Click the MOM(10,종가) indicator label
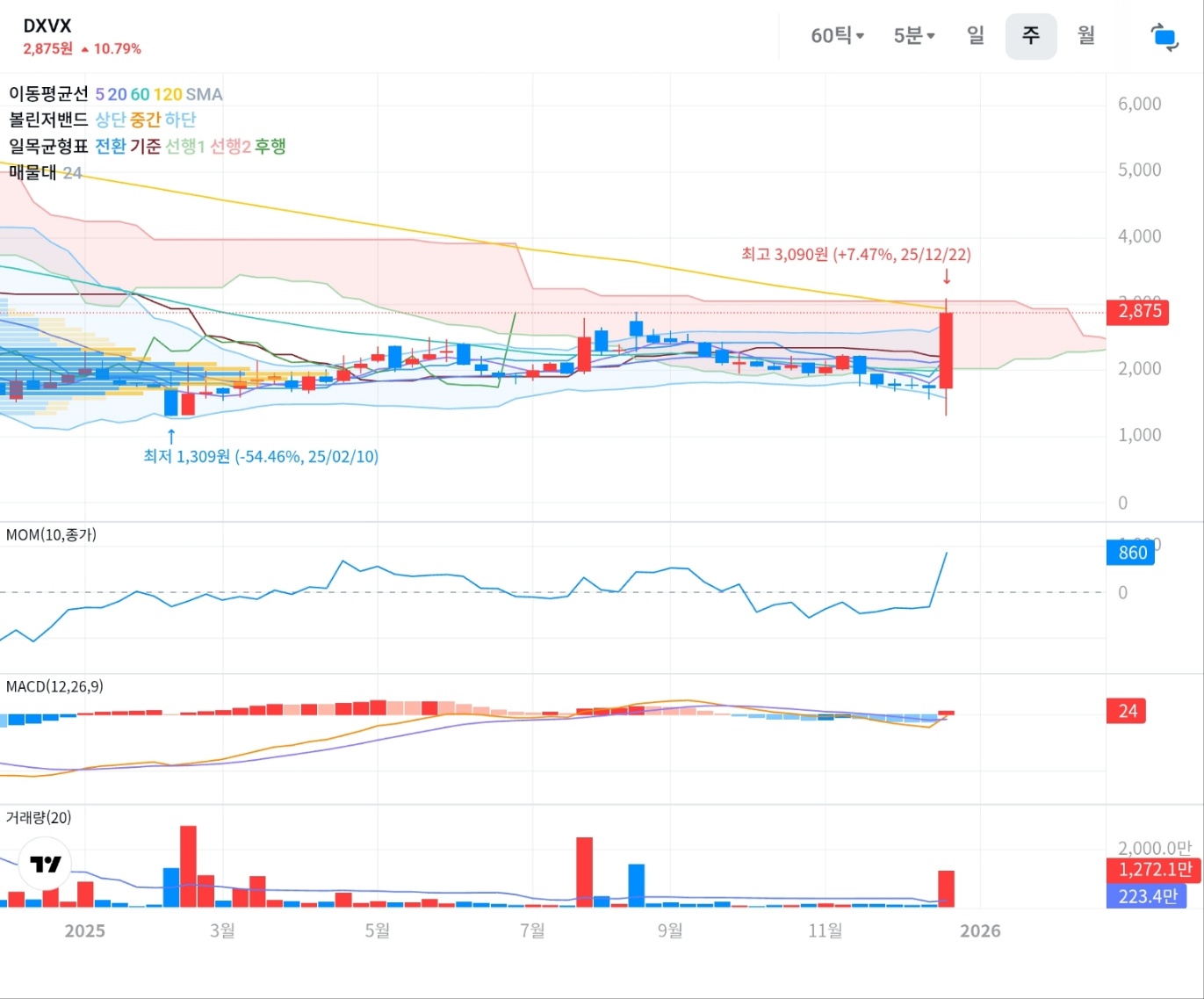This screenshot has width=1204, height=999. coord(51,534)
